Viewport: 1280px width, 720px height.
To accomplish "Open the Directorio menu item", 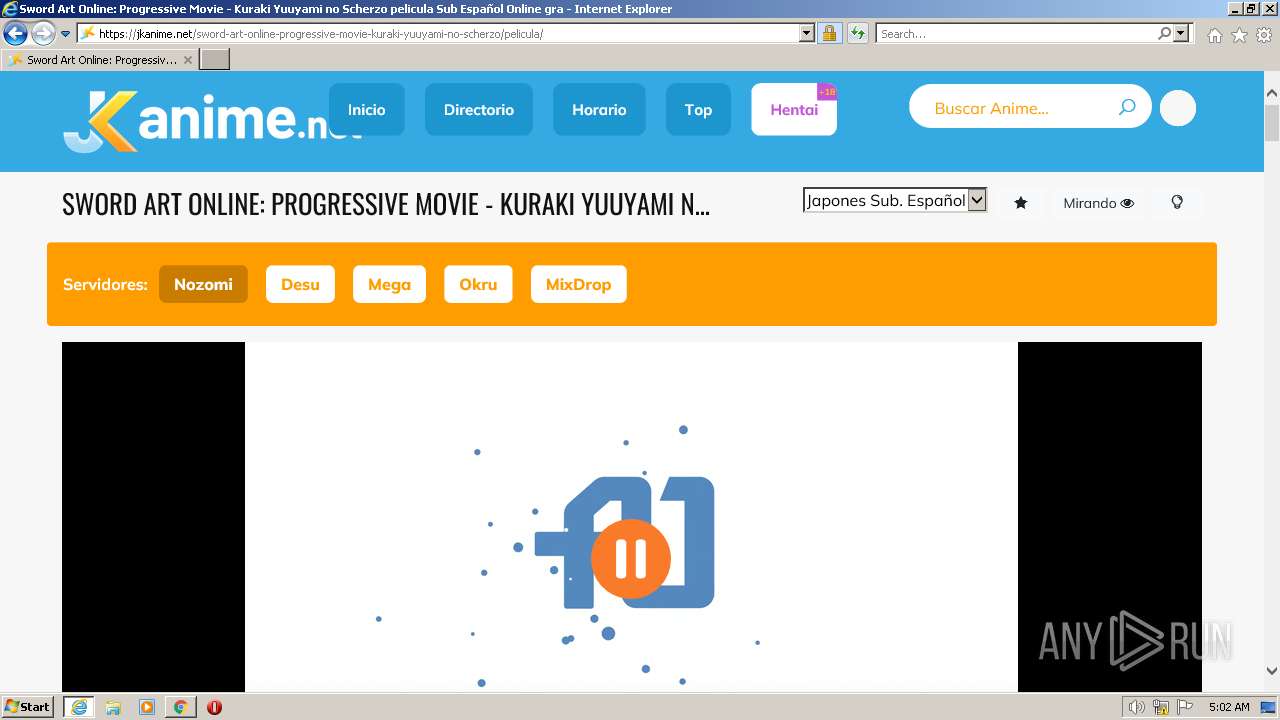I will (x=479, y=110).
